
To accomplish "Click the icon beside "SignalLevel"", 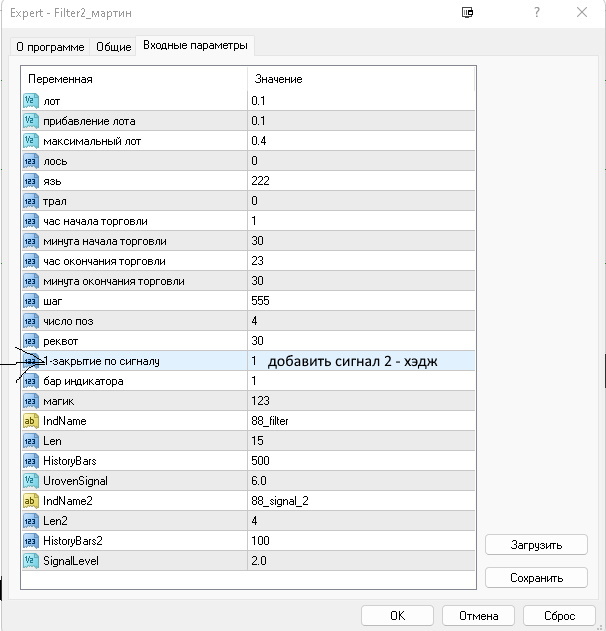I will (30, 561).
